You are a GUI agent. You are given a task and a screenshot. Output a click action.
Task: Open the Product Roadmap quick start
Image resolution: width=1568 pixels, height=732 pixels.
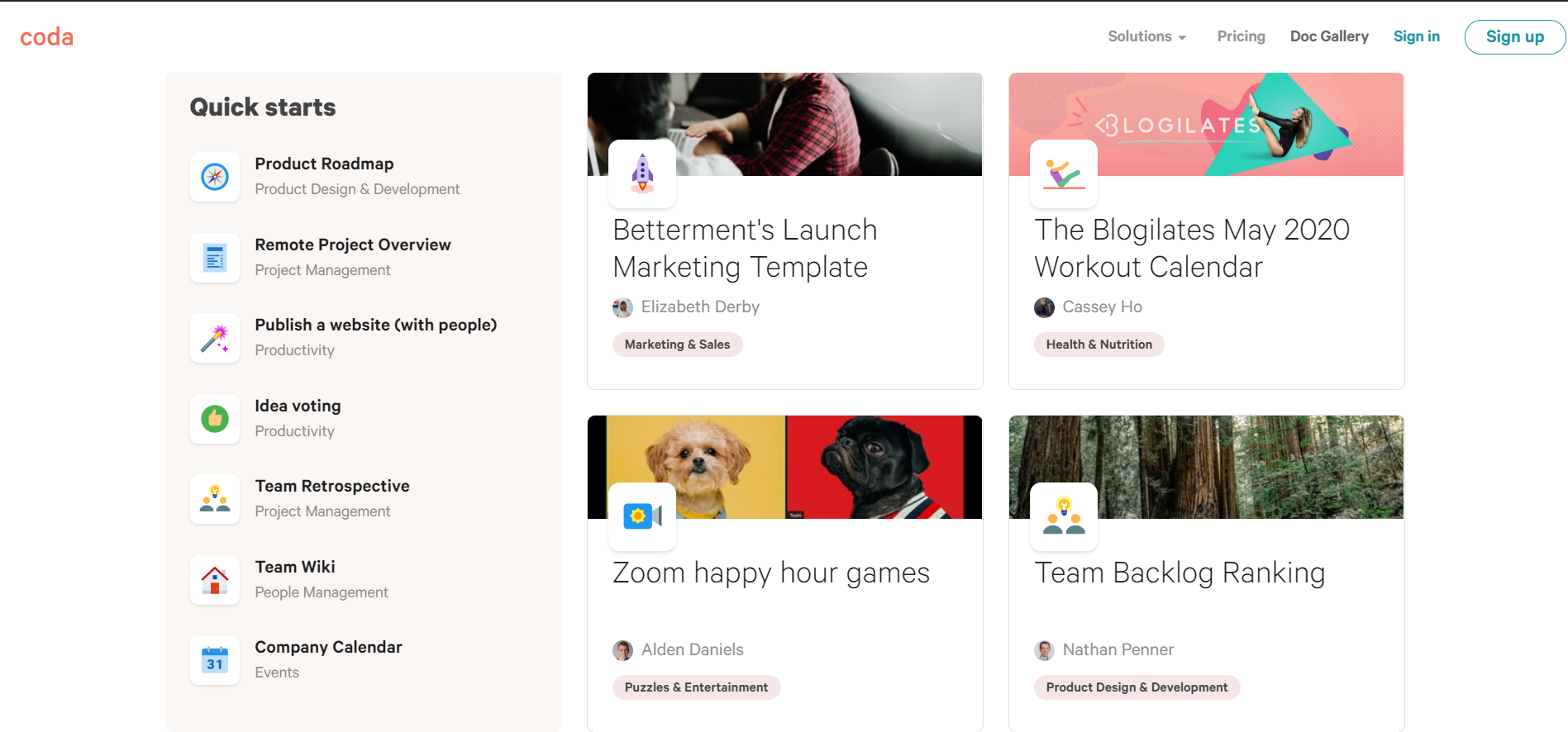(324, 164)
